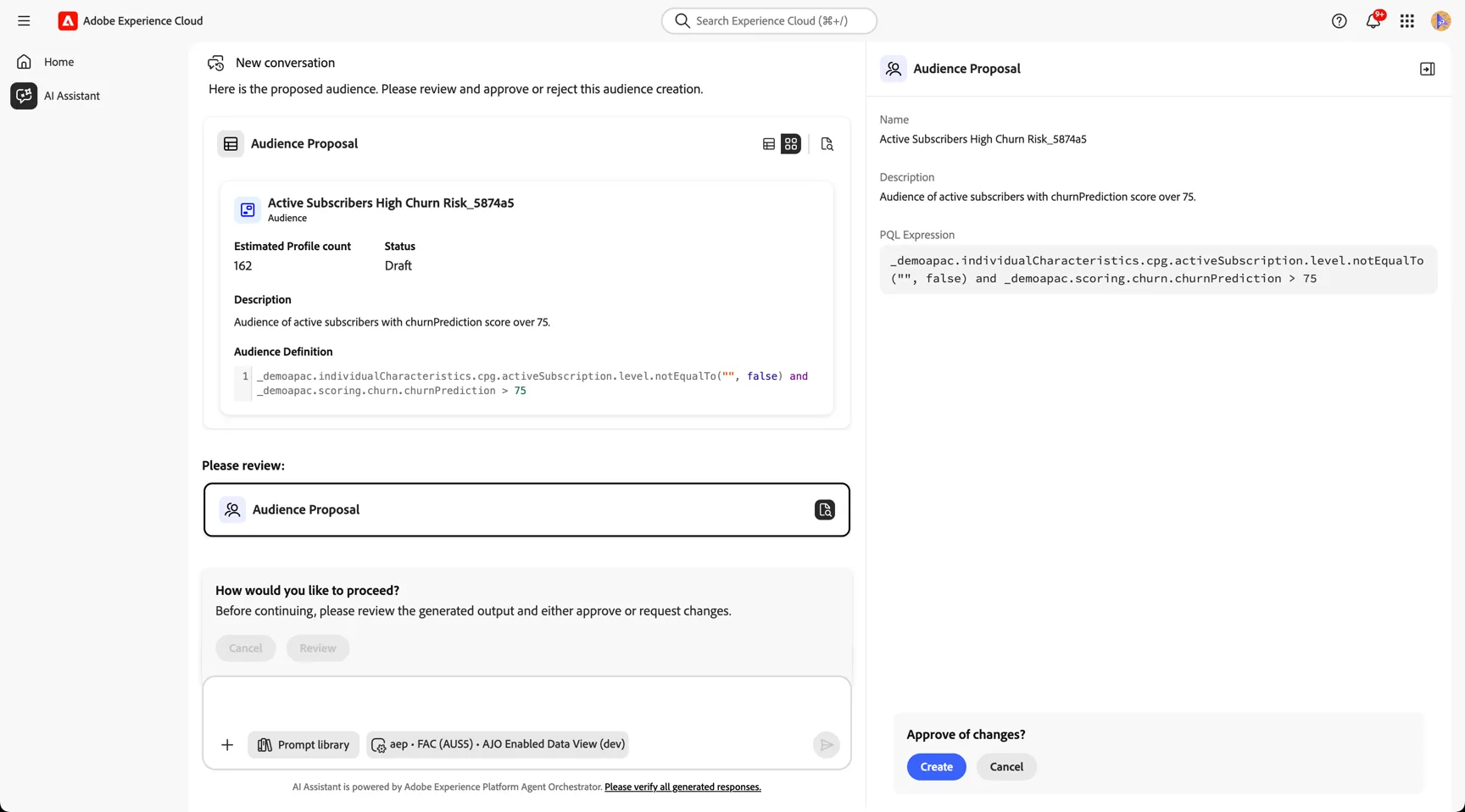Switch Audience Proposal to card view
The height and width of the screenshot is (812, 1465).
[791, 144]
